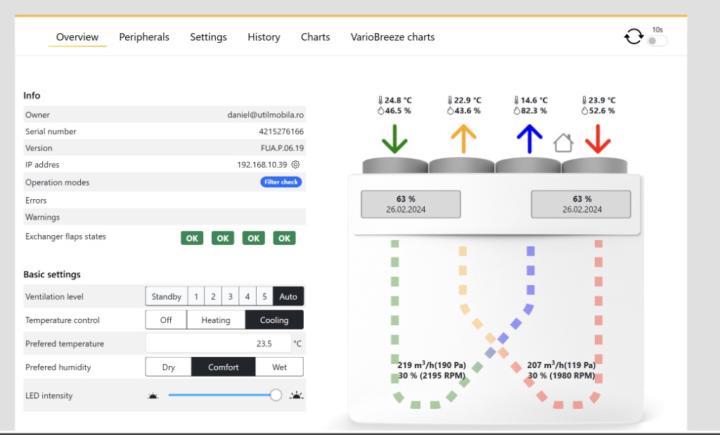
Task: Click the blue upward arrow icon
Action: (x=529, y=139)
